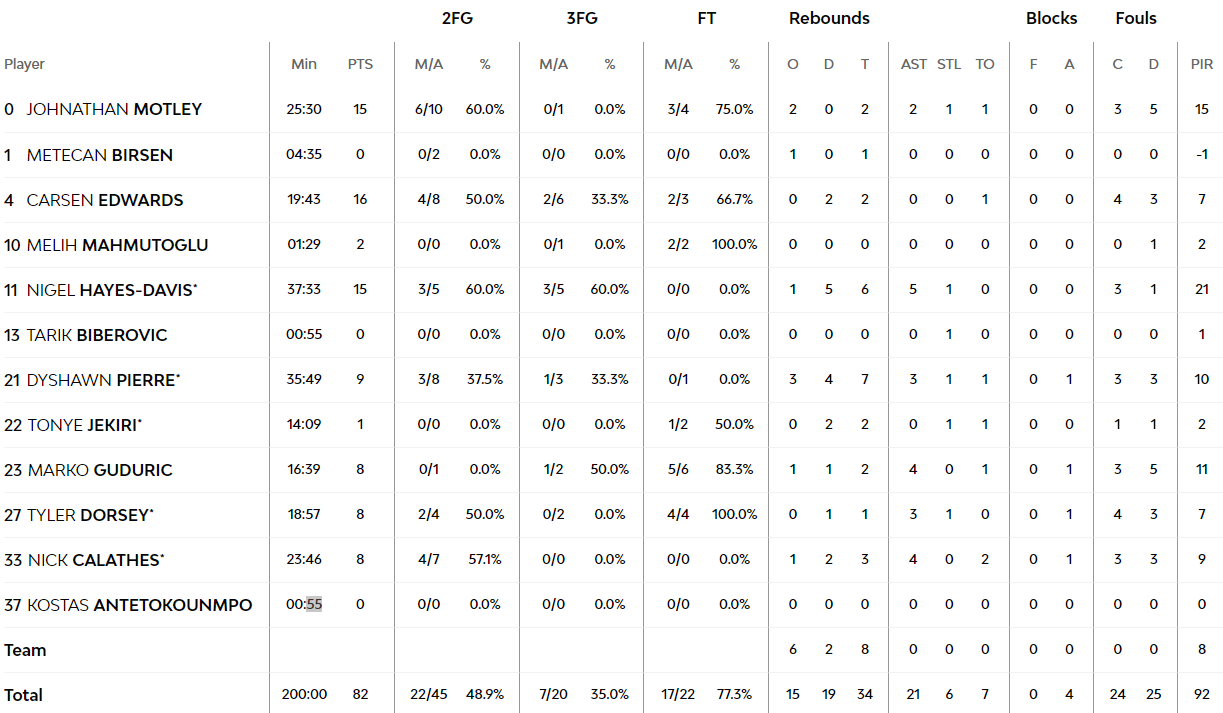Select Tyler Dorsey's name
Viewport: 1223px width, 713px height.
point(90,515)
